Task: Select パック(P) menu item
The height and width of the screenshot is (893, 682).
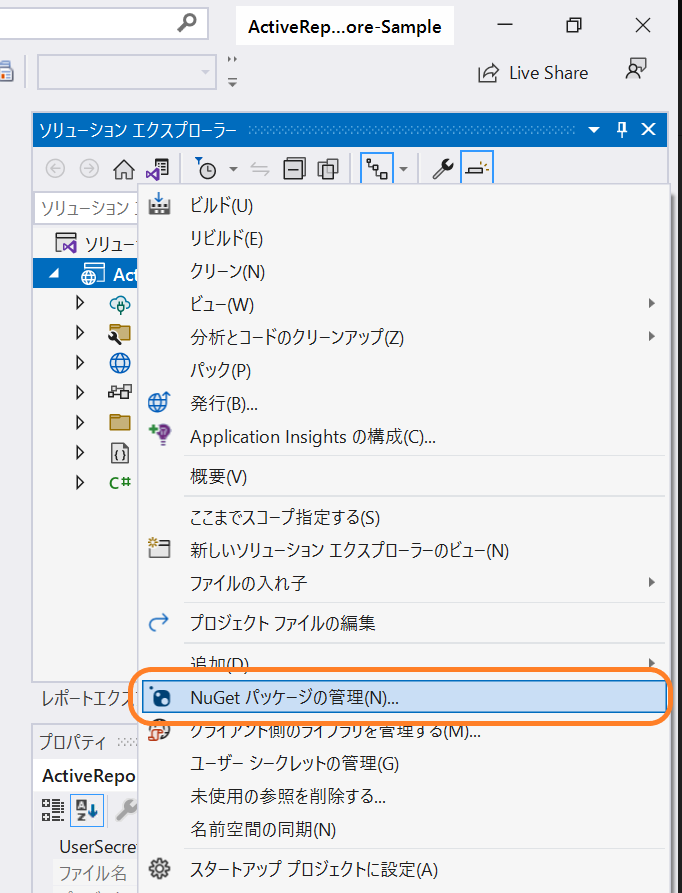Action: 403,371
